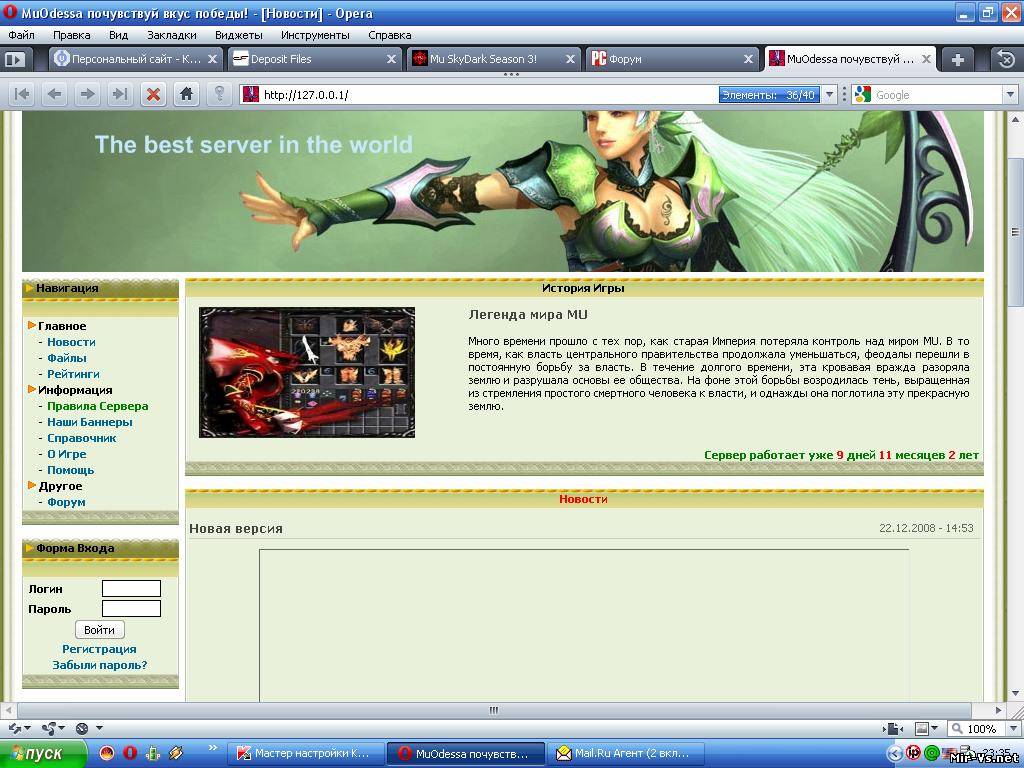This screenshot has height=768, width=1024.
Task: Open the Файлы navigation link
Action: point(67,358)
